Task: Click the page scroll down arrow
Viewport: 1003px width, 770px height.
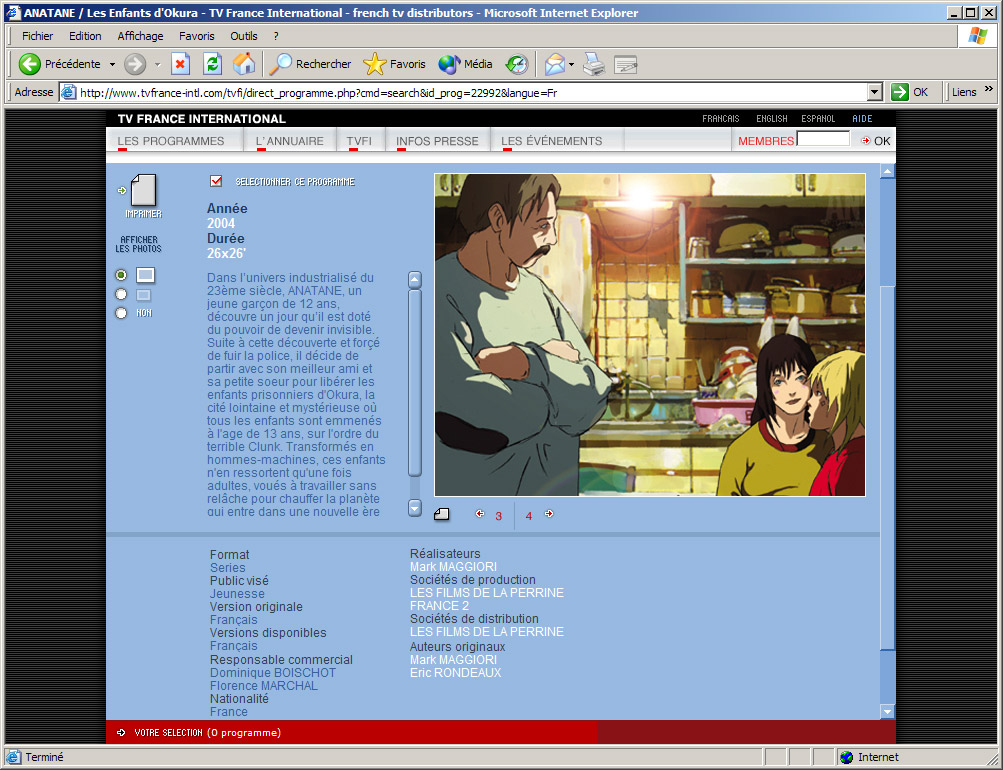Action: coord(887,711)
